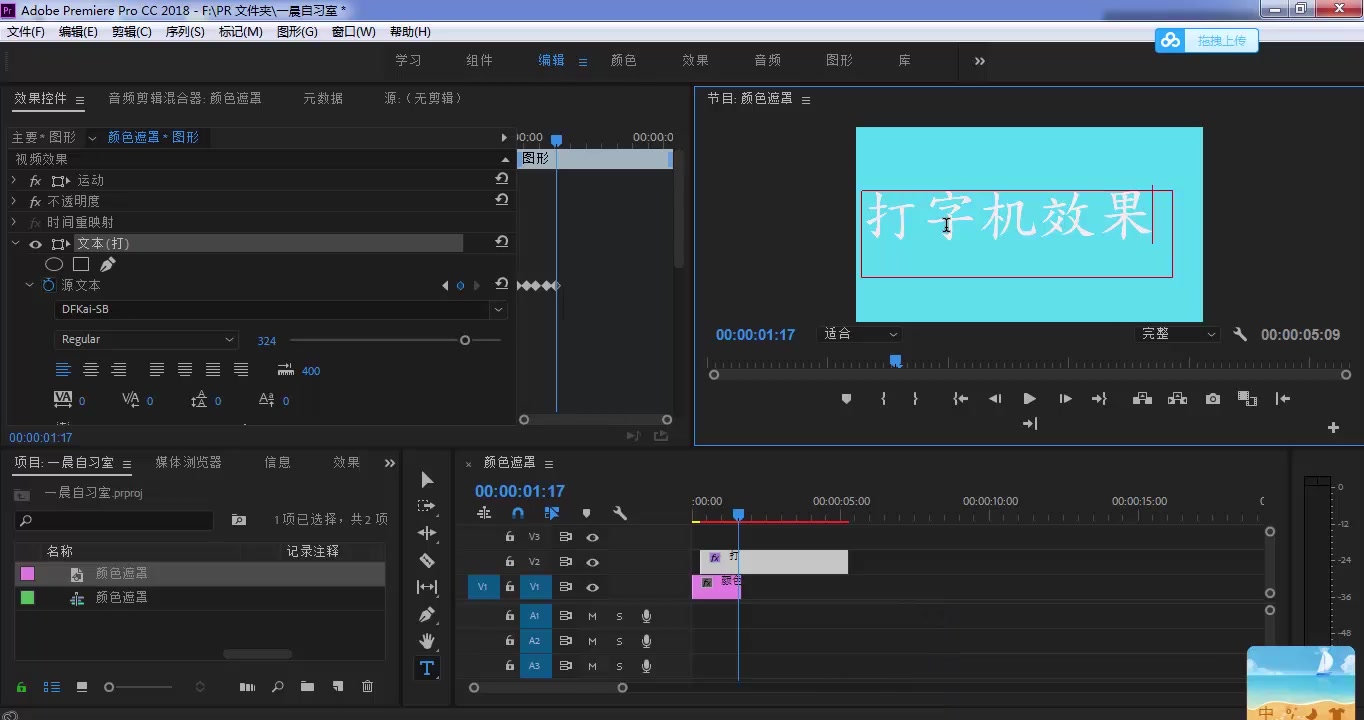
Task: Open the DFKai-SB font dropdown
Action: click(x=498, y=310)
